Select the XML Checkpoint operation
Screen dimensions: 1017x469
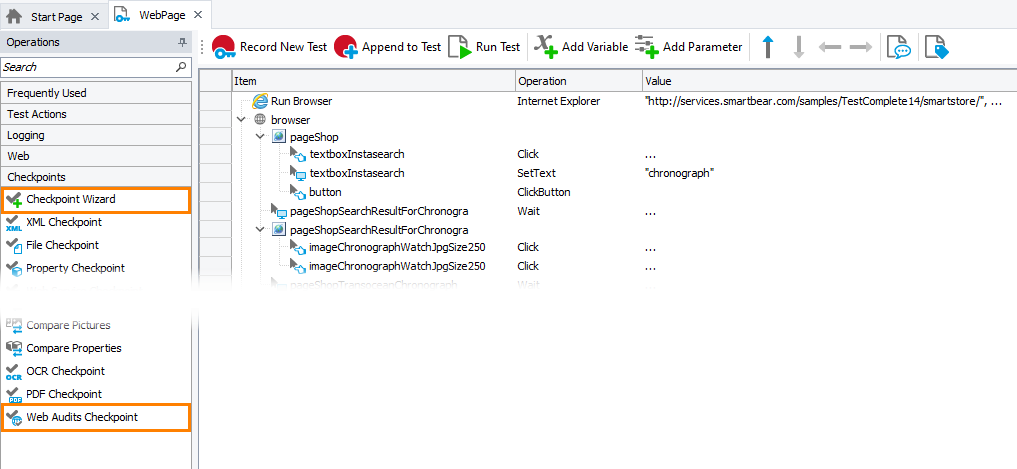point(96,222)
